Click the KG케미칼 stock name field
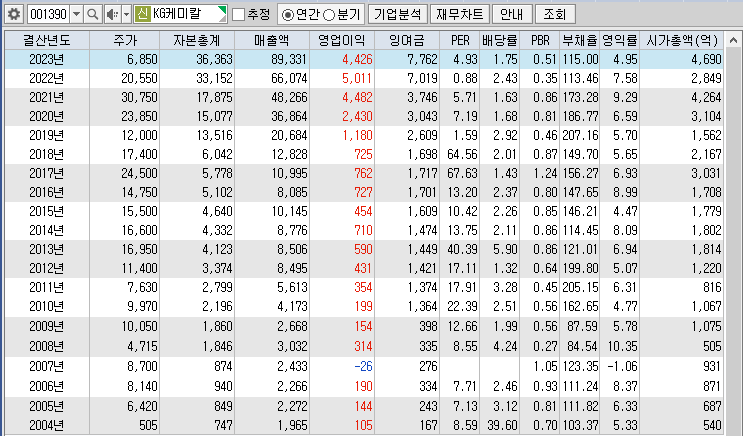 pos(181,14)
